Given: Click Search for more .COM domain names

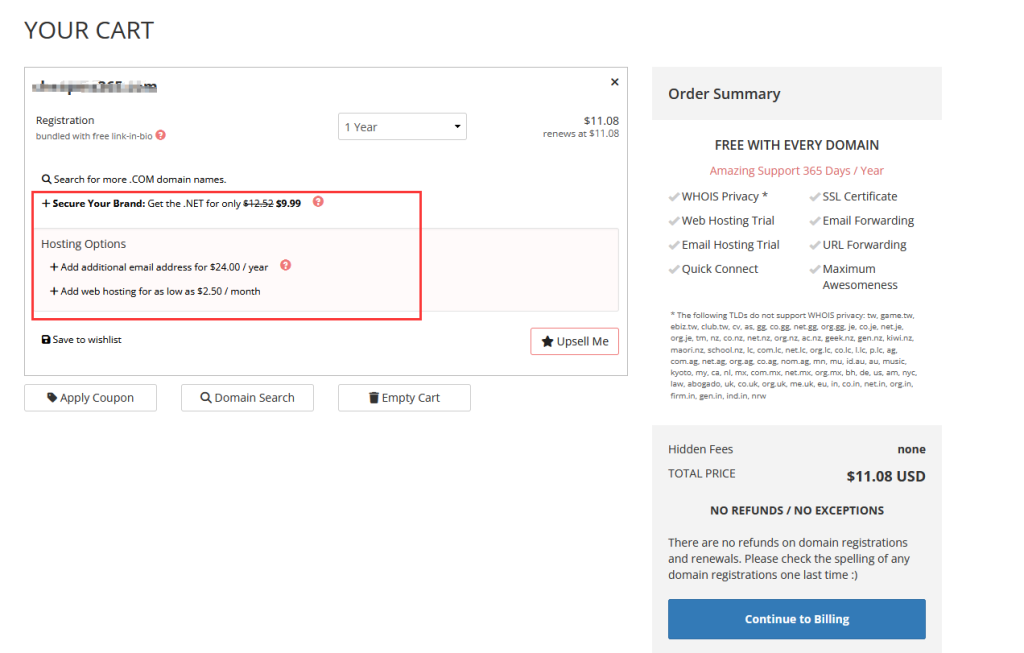Looking at the screenshot, I should 139,179.
